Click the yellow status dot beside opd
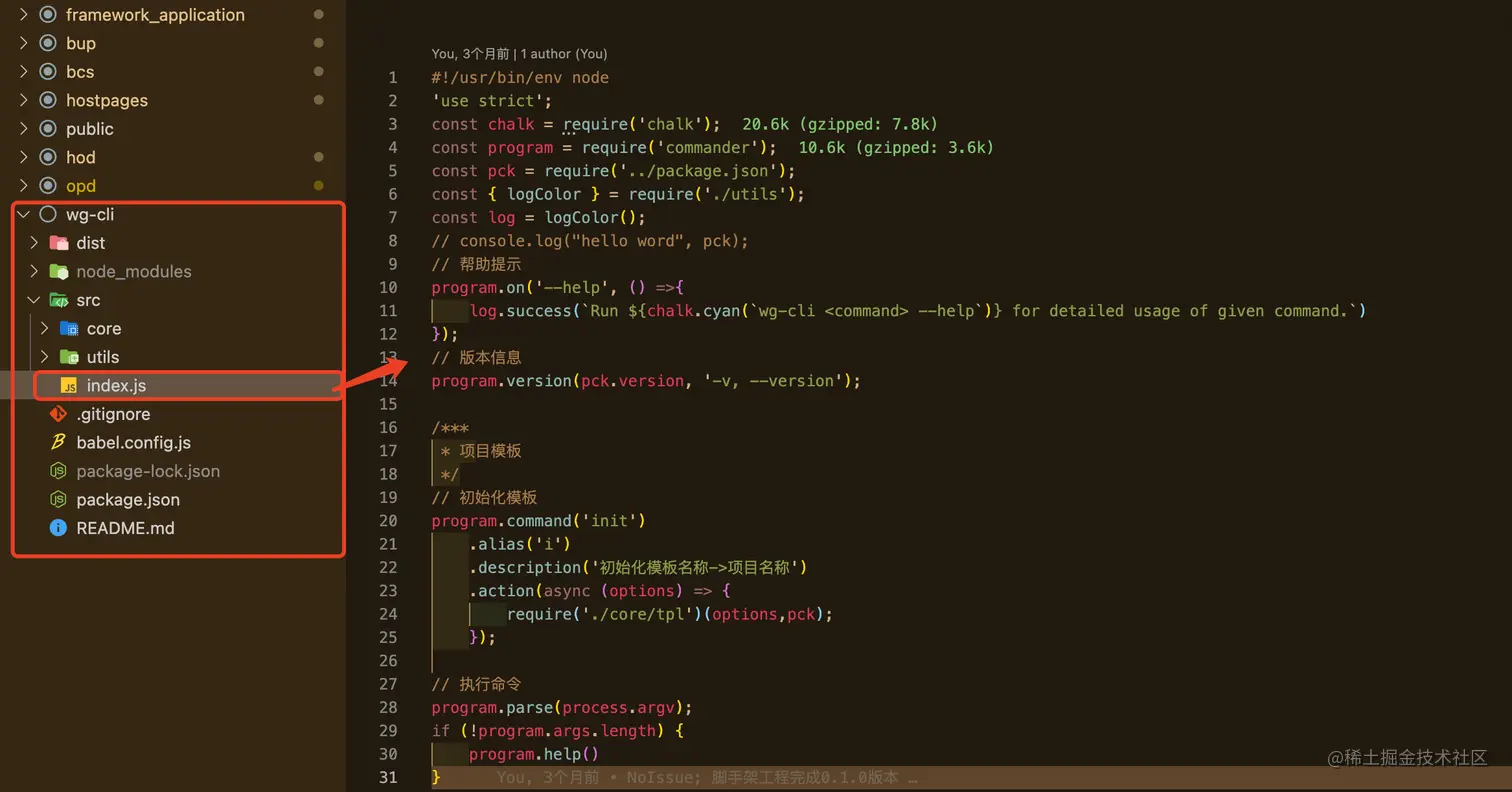The width and height of the screenshot is (1512, 792). [318, 186]
